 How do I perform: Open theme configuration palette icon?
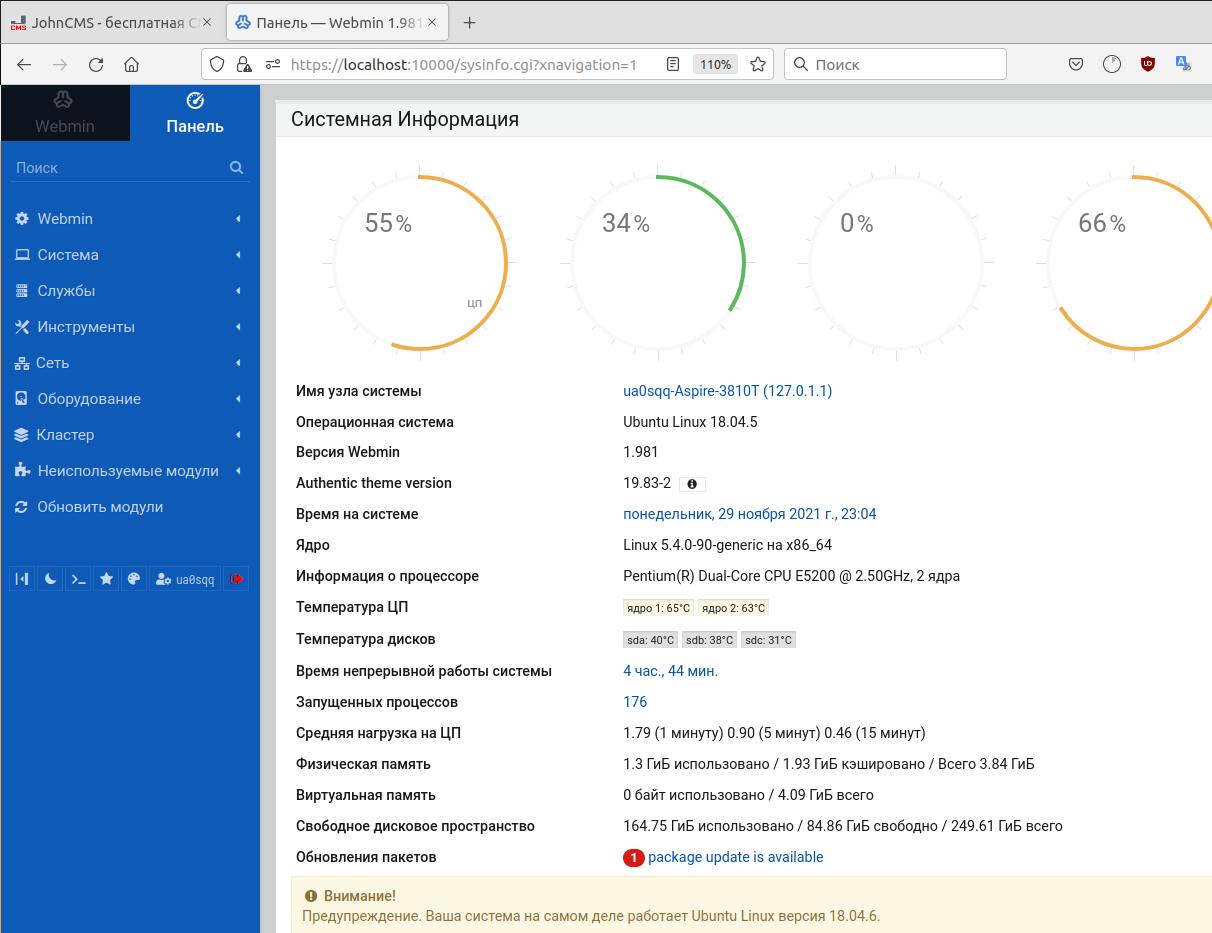(134, 579)
